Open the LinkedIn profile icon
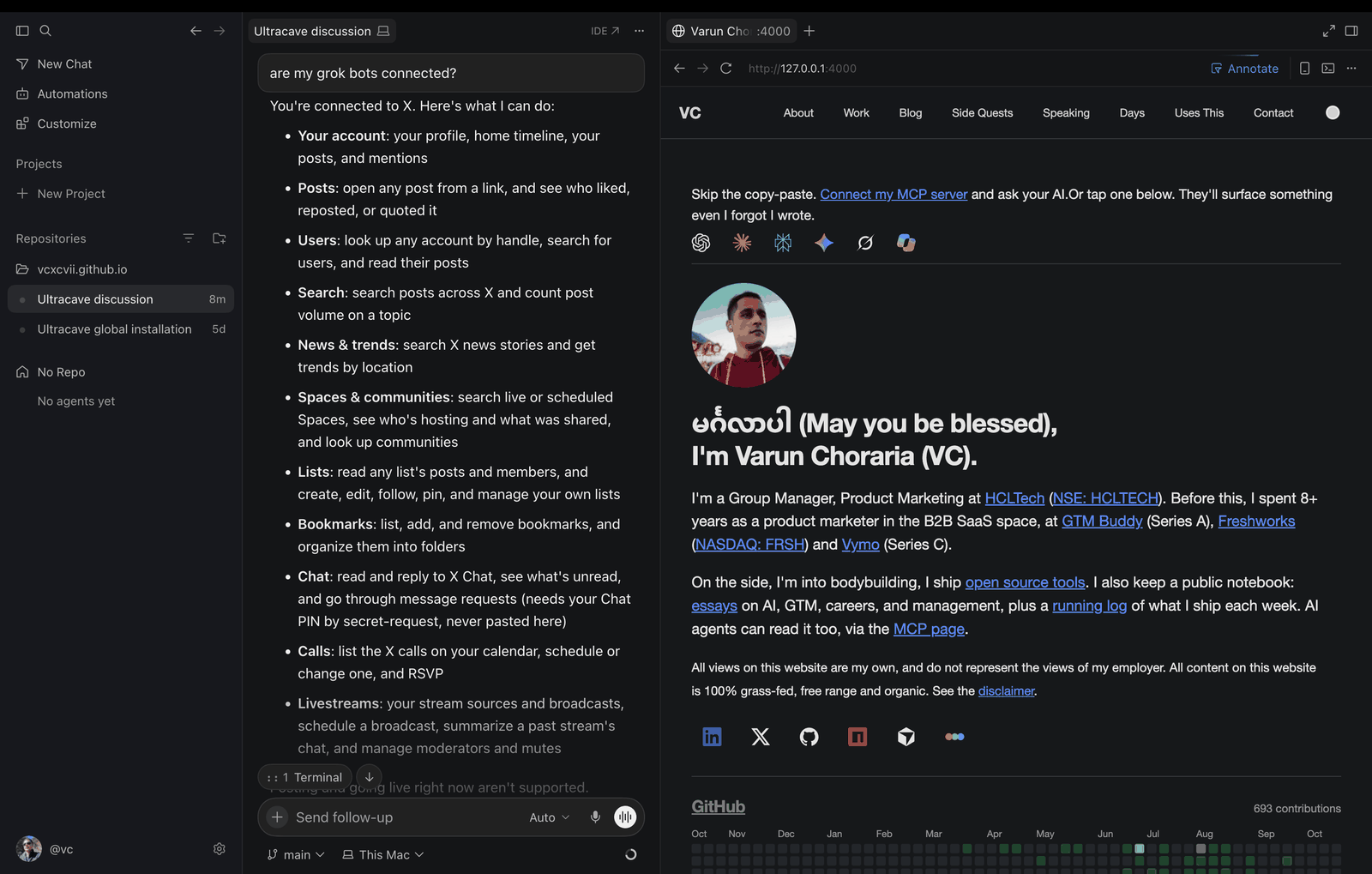The width and height of the screenshot is (1372, 874). [712, 737]
